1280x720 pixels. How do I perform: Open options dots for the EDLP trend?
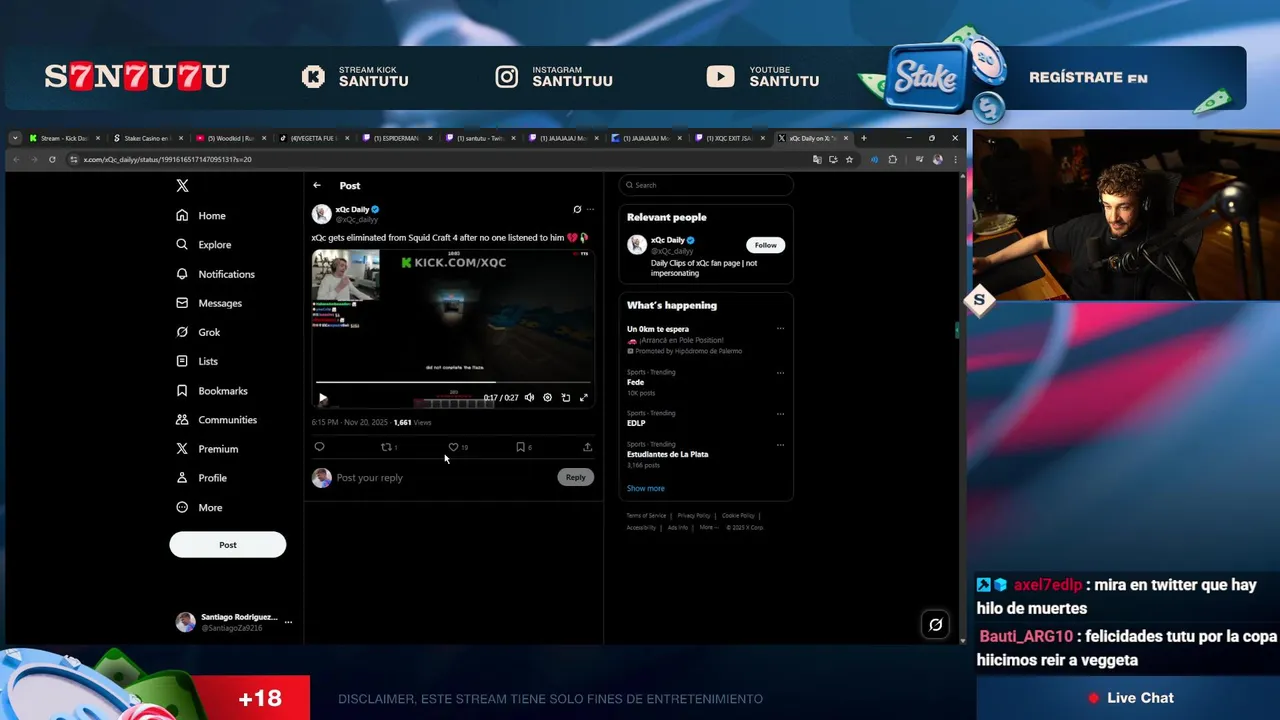(x=780, y=414)
